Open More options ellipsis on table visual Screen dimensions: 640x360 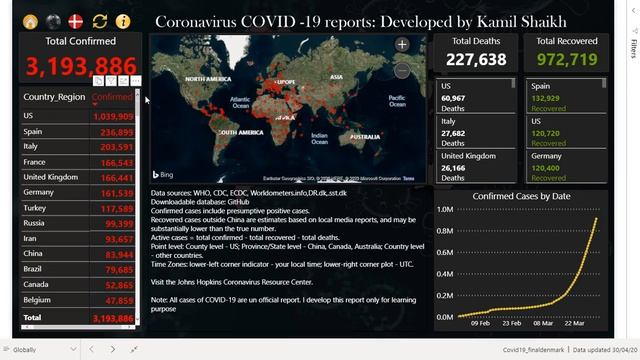coord(136,81)
